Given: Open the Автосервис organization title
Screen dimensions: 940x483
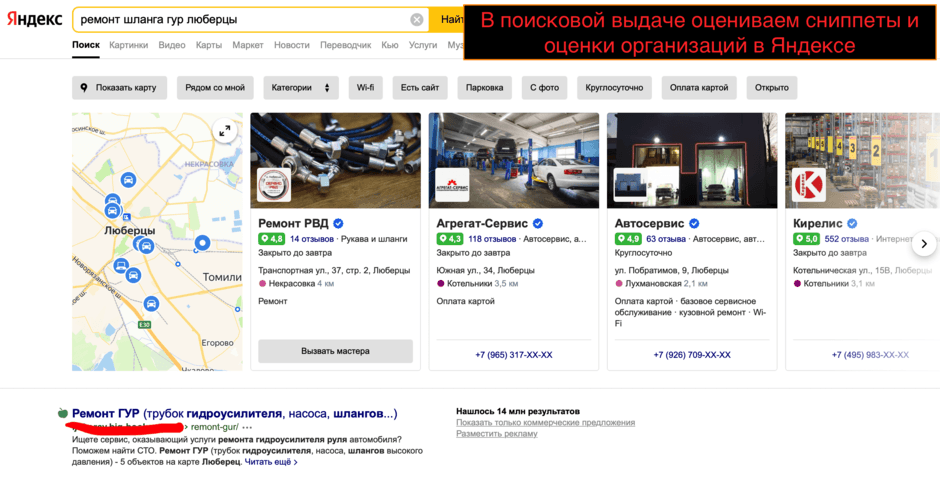Looking at the screenshot, I should (649, 224).
